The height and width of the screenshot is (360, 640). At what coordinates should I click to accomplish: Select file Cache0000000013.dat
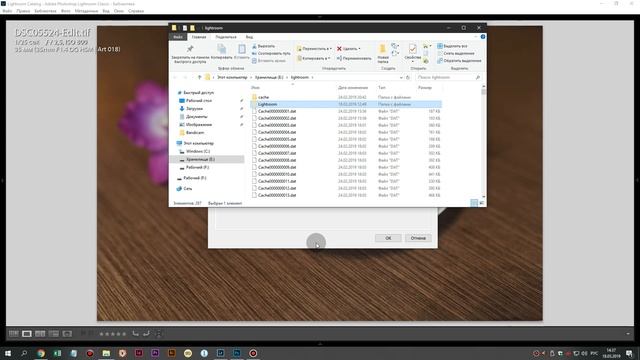[x=346, y=195]
